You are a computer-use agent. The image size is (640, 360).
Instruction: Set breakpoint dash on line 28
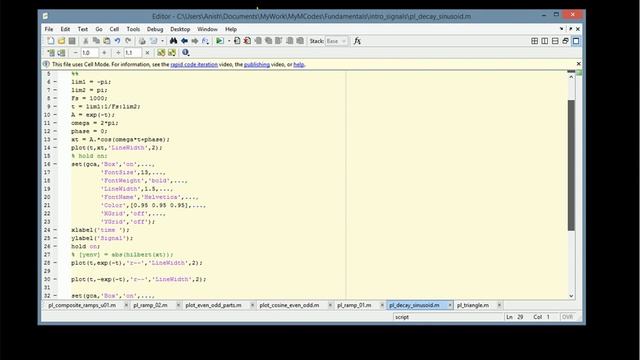[55, 263]
